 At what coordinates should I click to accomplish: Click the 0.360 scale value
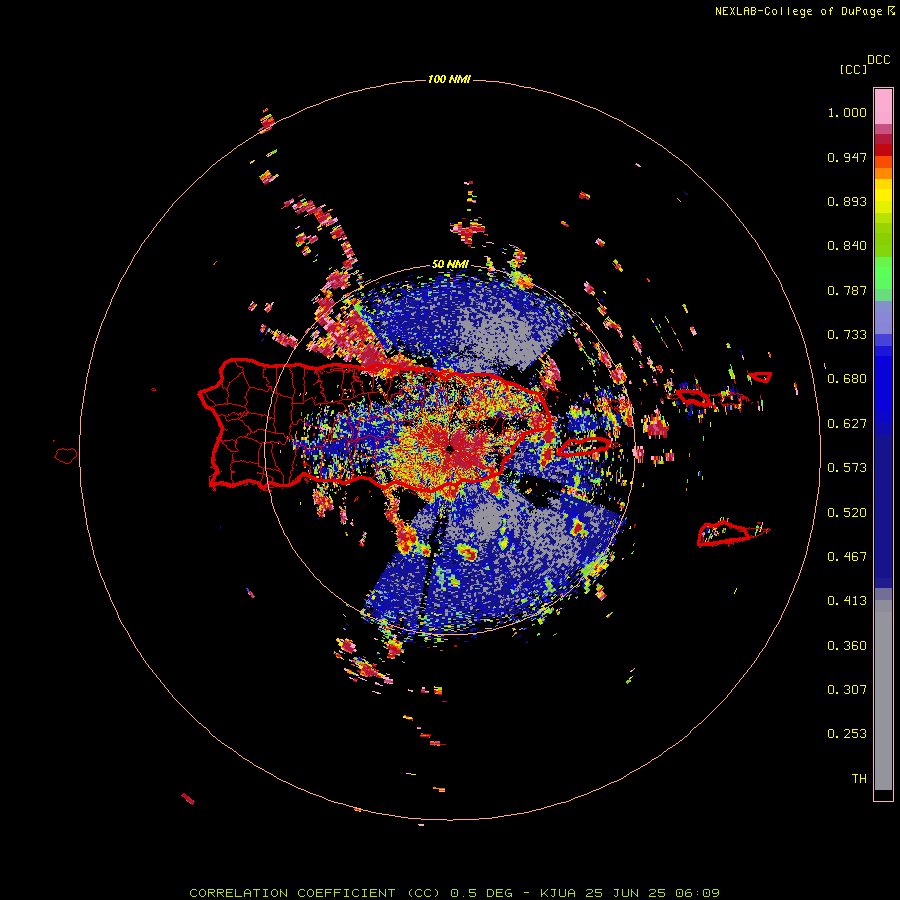click(847, 646)
